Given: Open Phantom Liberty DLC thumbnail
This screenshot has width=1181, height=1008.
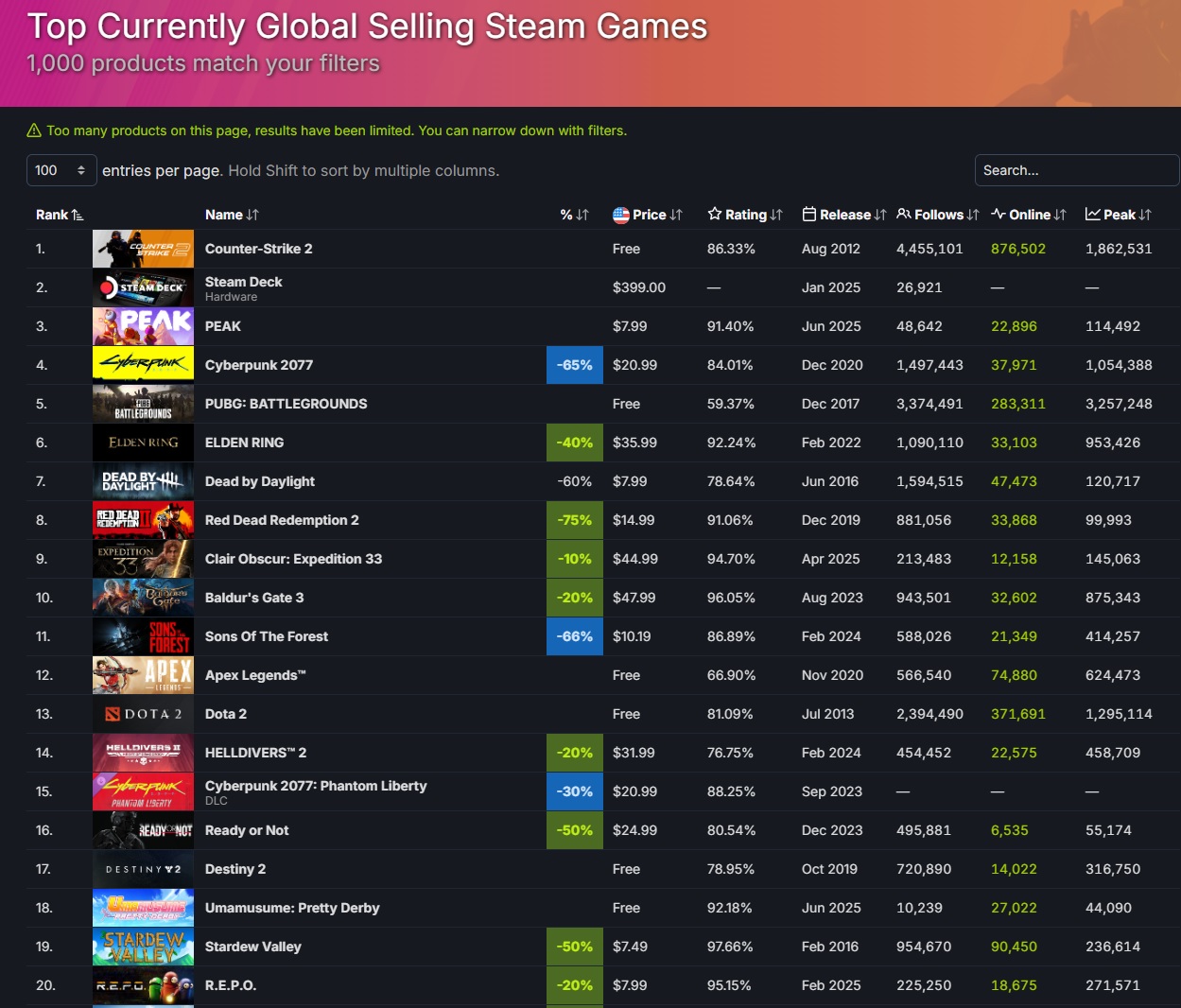Looking at the screenshot, I should (x=143, y=791).
